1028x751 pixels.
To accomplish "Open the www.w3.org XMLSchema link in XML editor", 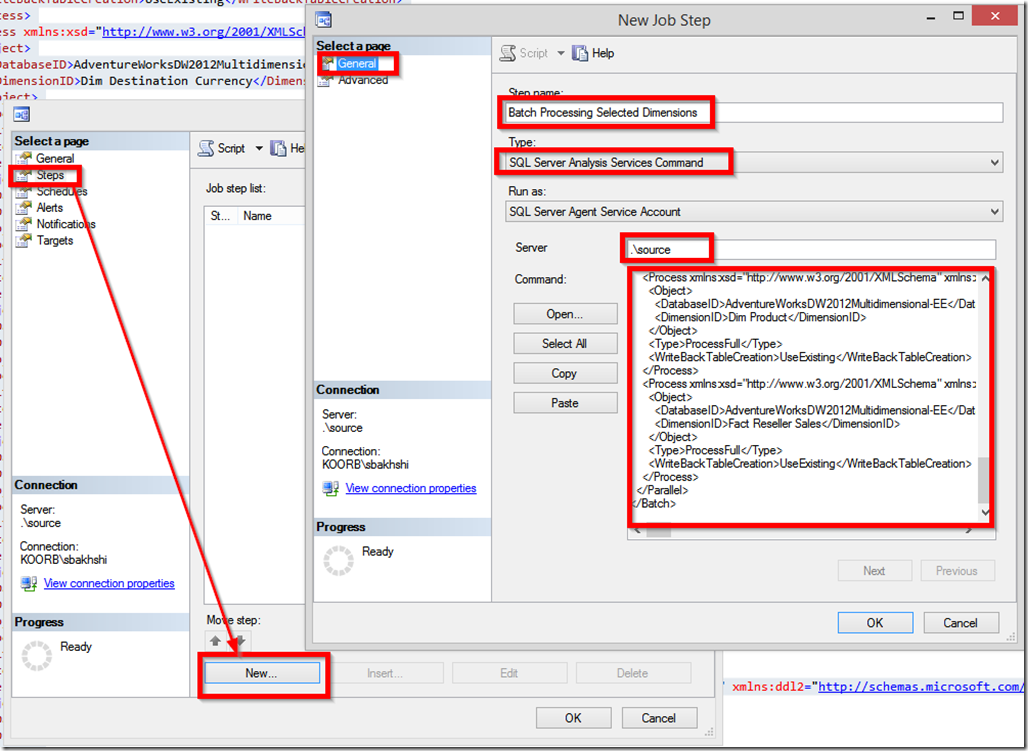I will click(205, 31).
